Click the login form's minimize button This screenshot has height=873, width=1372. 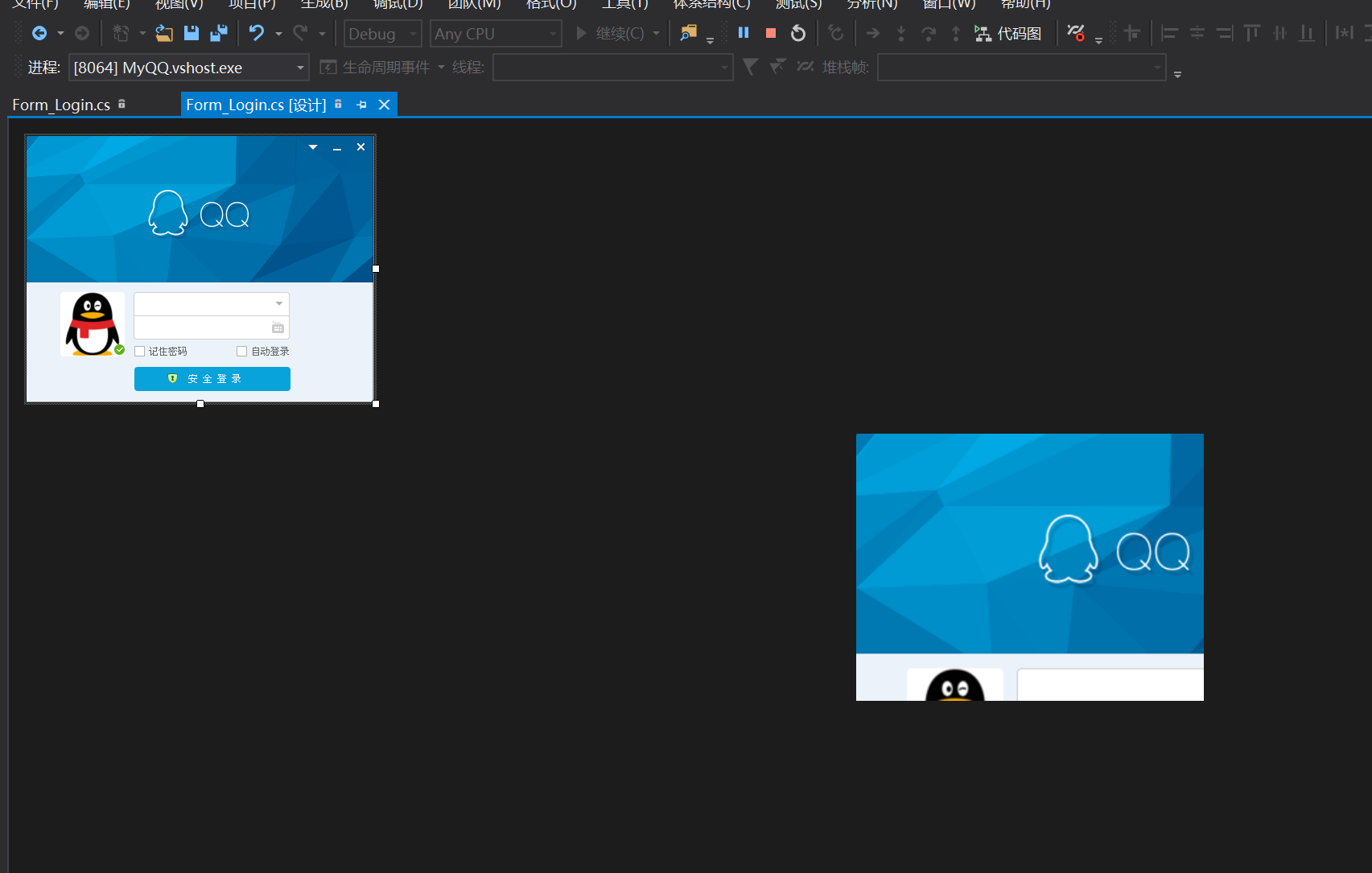pyautogui.click(x=337, y=147)
